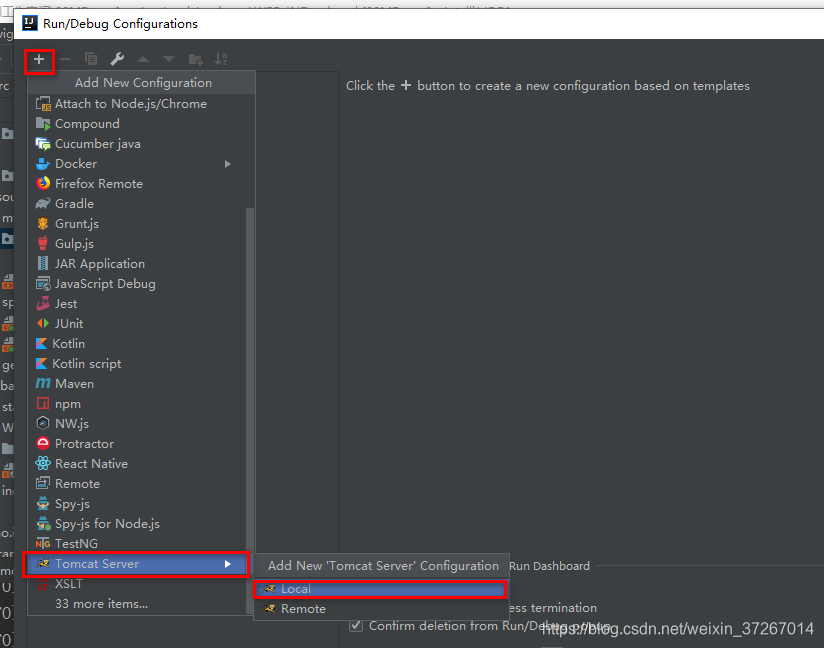
Task: Click the Kotlin script K icon
Action: click(42, 363)
